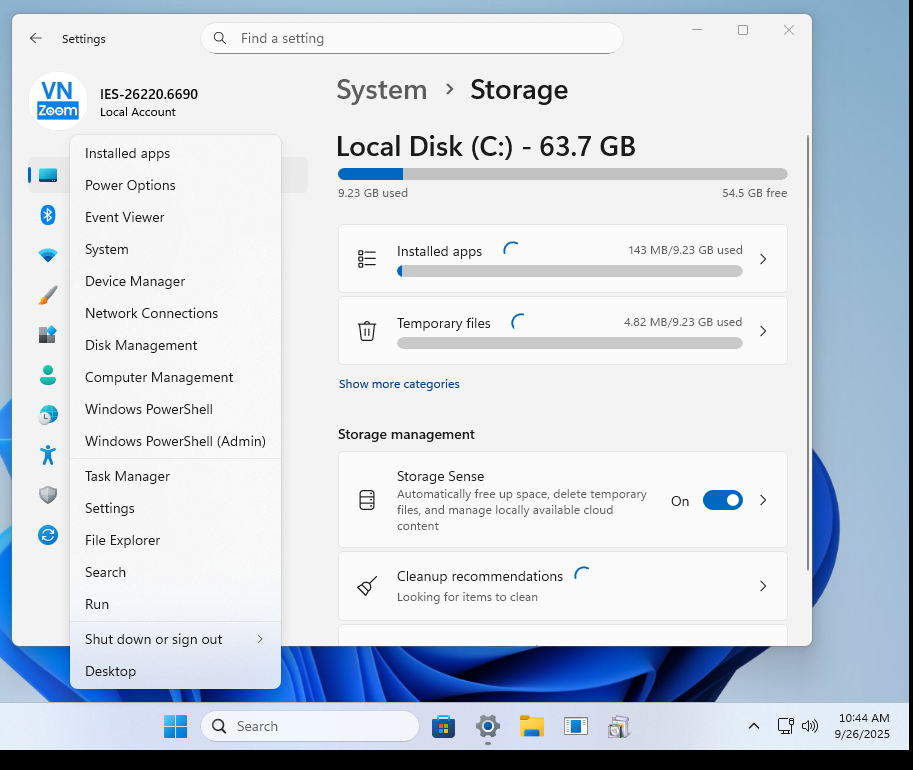This screenshot has height=770, width=913.
Task: Open Windows Update sidebar icon
Action: (x=48, y=535)
